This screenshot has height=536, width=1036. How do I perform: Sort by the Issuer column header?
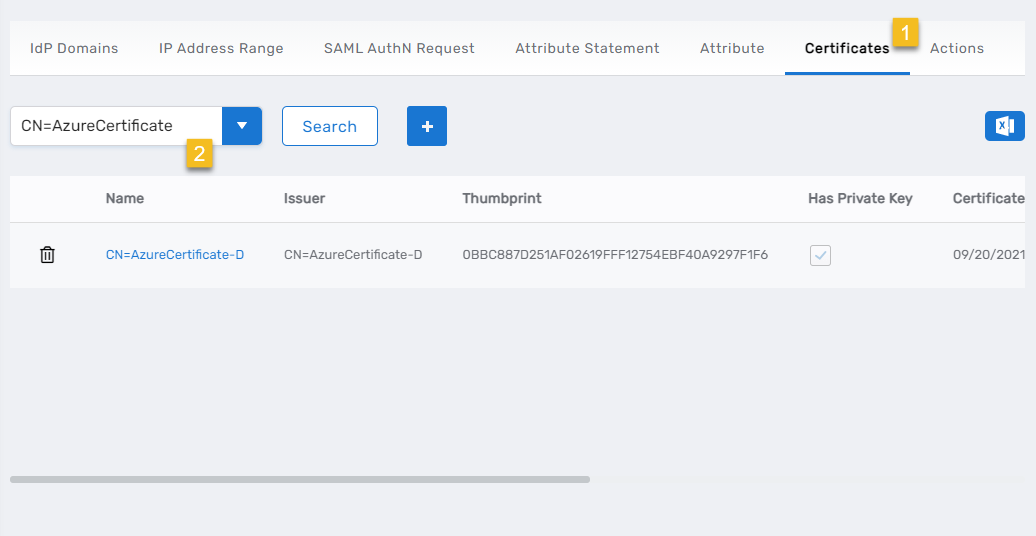pos(304,198)
